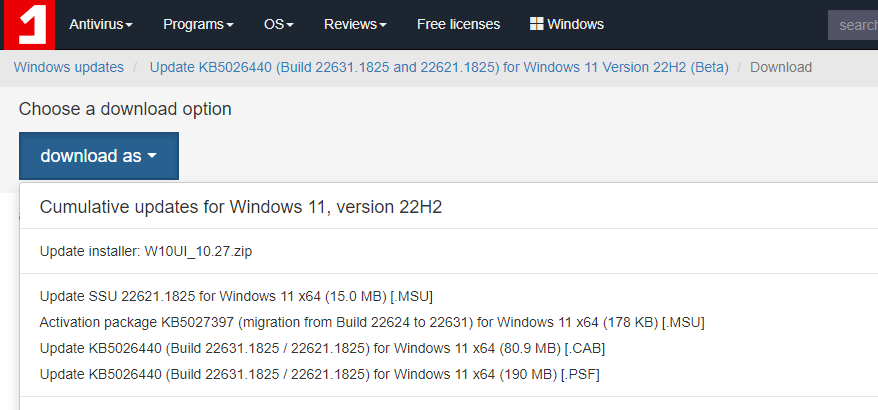Open Windows updates breadcrumb link

(69, 68)
